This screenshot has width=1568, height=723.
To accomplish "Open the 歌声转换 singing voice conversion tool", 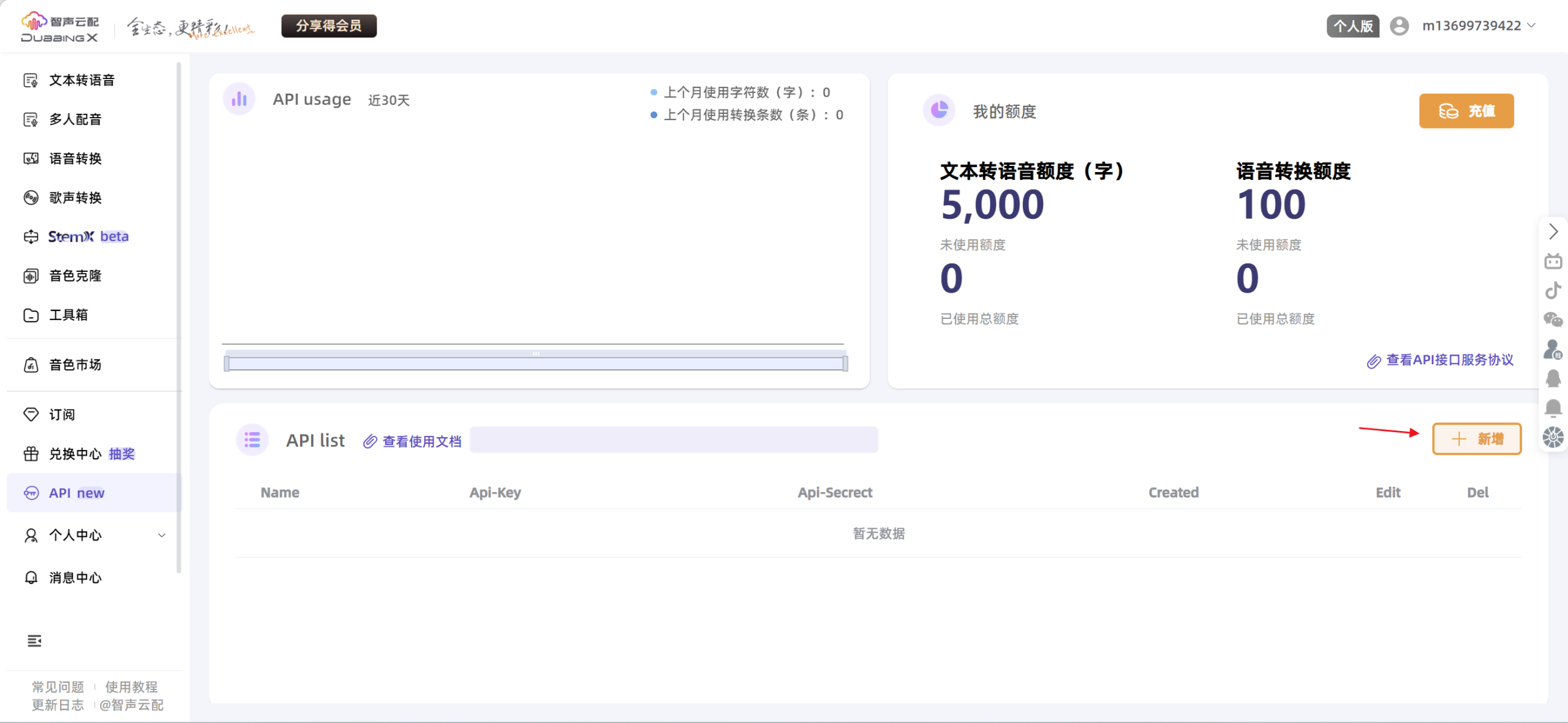I will point(75,197).
